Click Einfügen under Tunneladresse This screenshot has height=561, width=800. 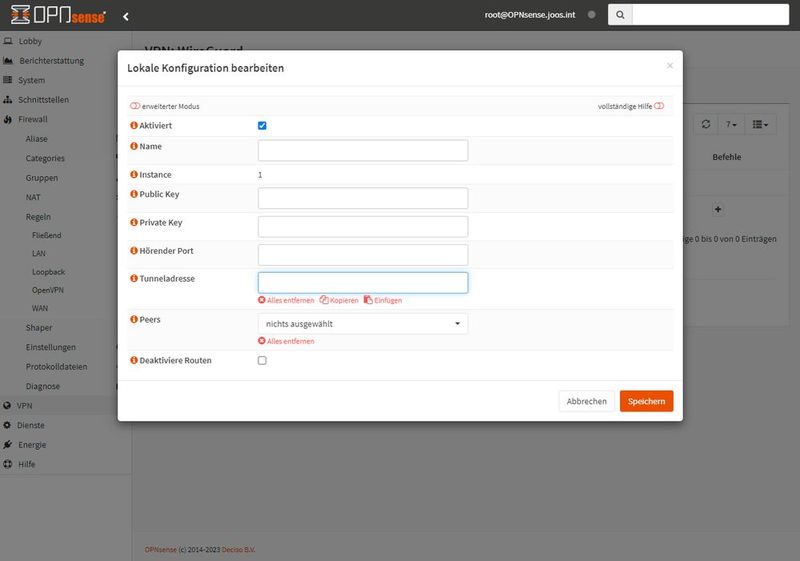(x=383, y=300)
